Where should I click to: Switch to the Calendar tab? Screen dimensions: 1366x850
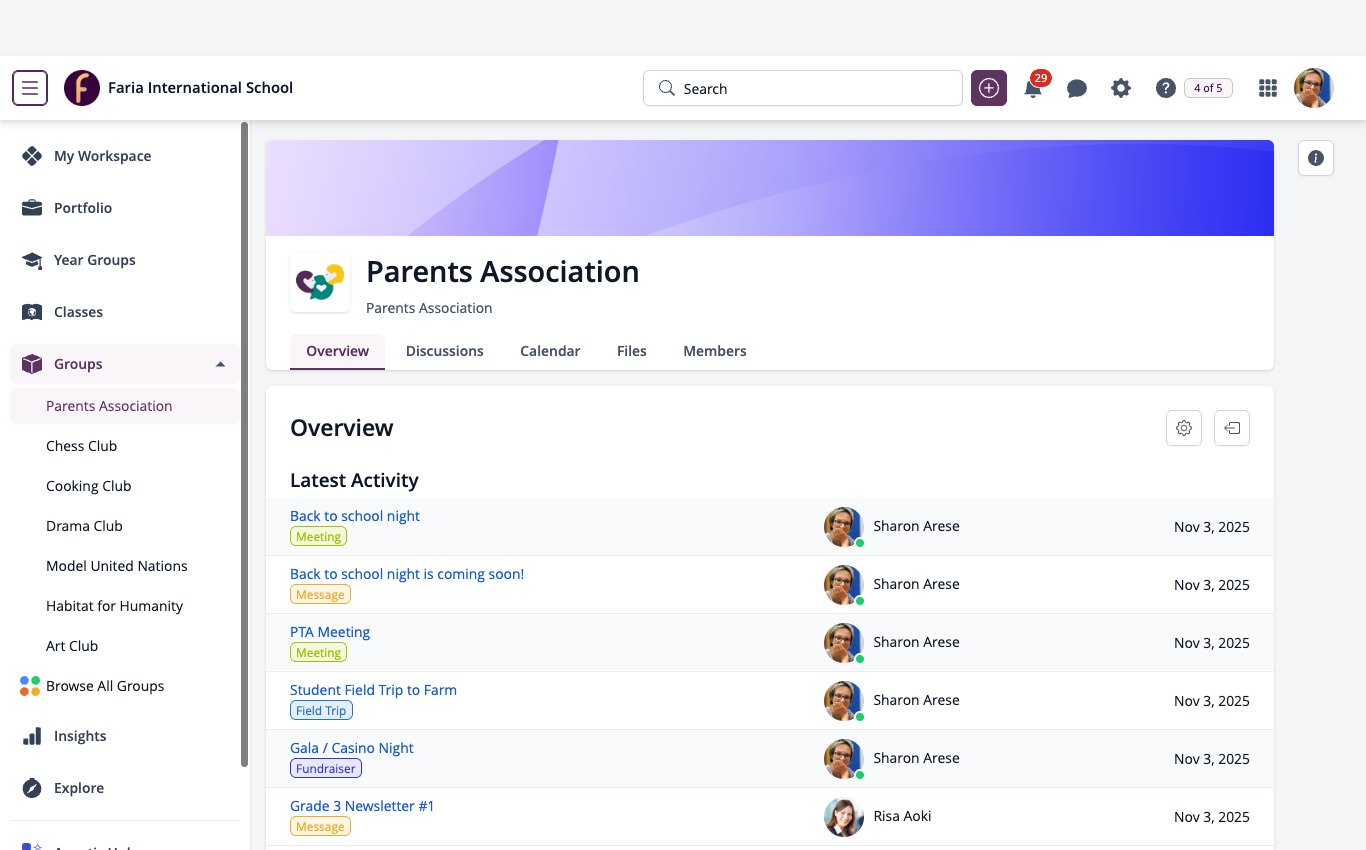pos(550,351)
